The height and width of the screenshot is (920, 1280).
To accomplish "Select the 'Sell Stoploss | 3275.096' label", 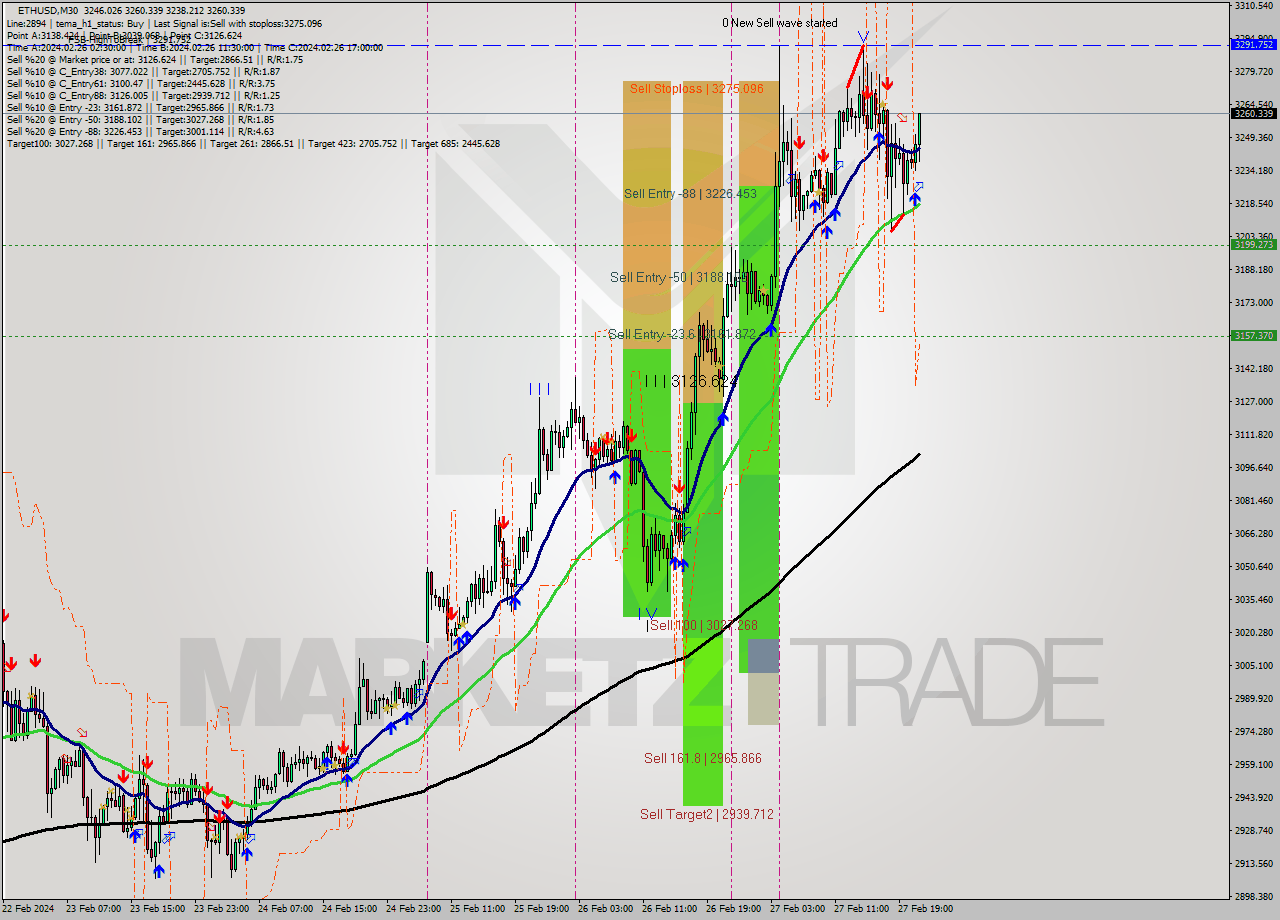I will (696, 89).
